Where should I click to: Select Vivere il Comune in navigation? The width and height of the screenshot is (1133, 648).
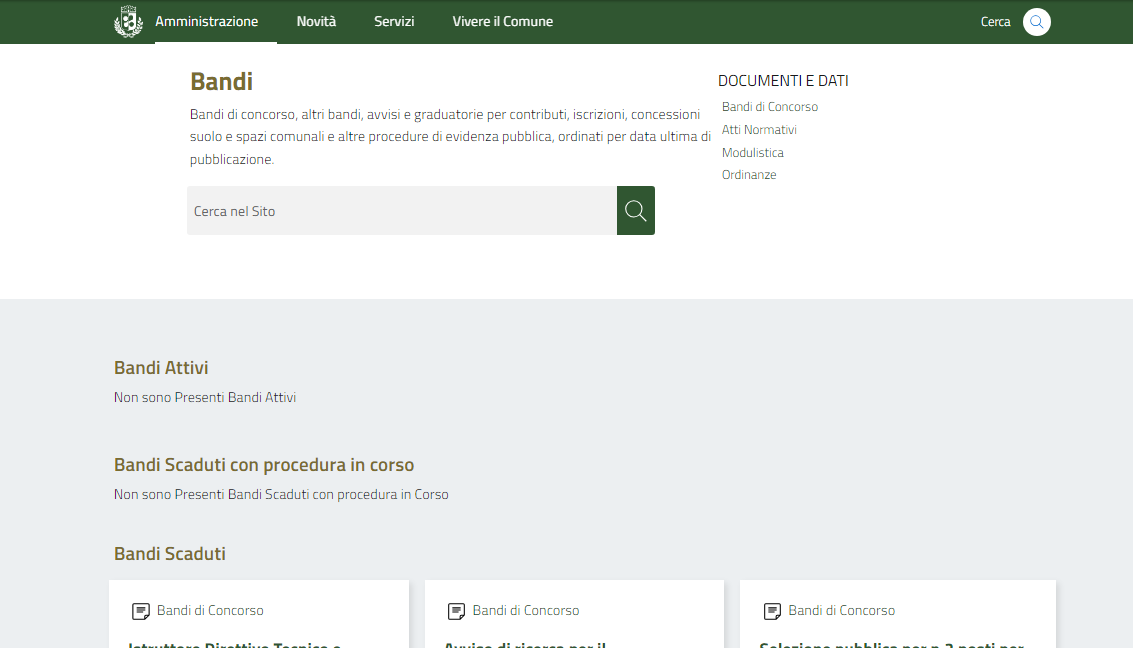click(x=502, y=21)
